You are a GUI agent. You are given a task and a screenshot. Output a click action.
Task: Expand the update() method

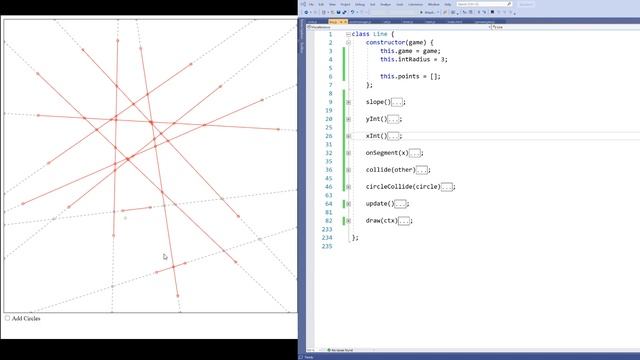[x=348, y=204]
